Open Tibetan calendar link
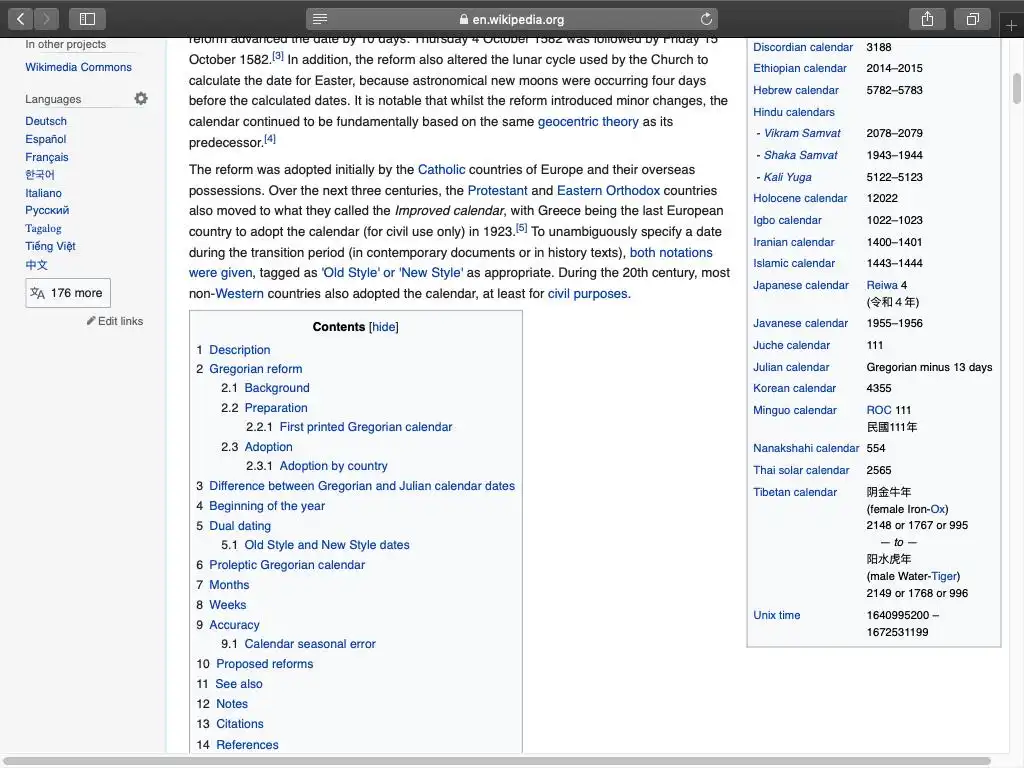Screen dimensions: 1024x768 tap(795, 492)
